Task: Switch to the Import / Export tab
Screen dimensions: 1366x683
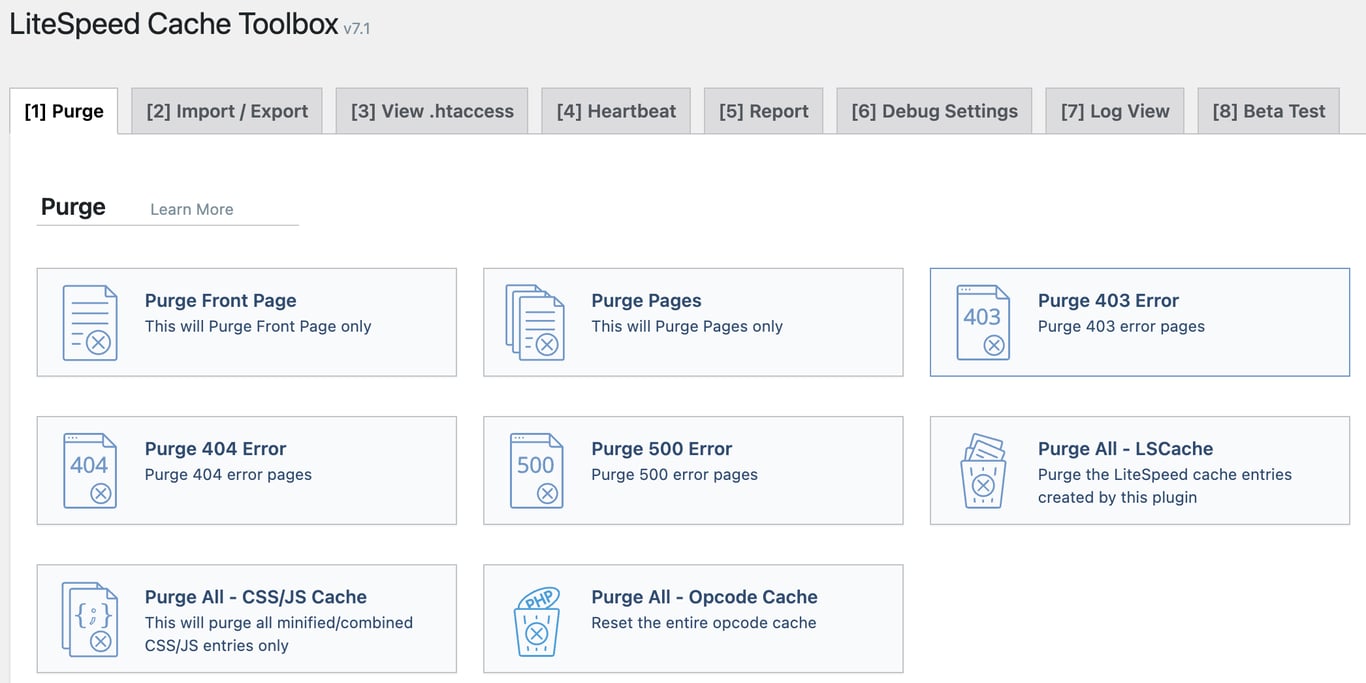Action: (226, 110)
